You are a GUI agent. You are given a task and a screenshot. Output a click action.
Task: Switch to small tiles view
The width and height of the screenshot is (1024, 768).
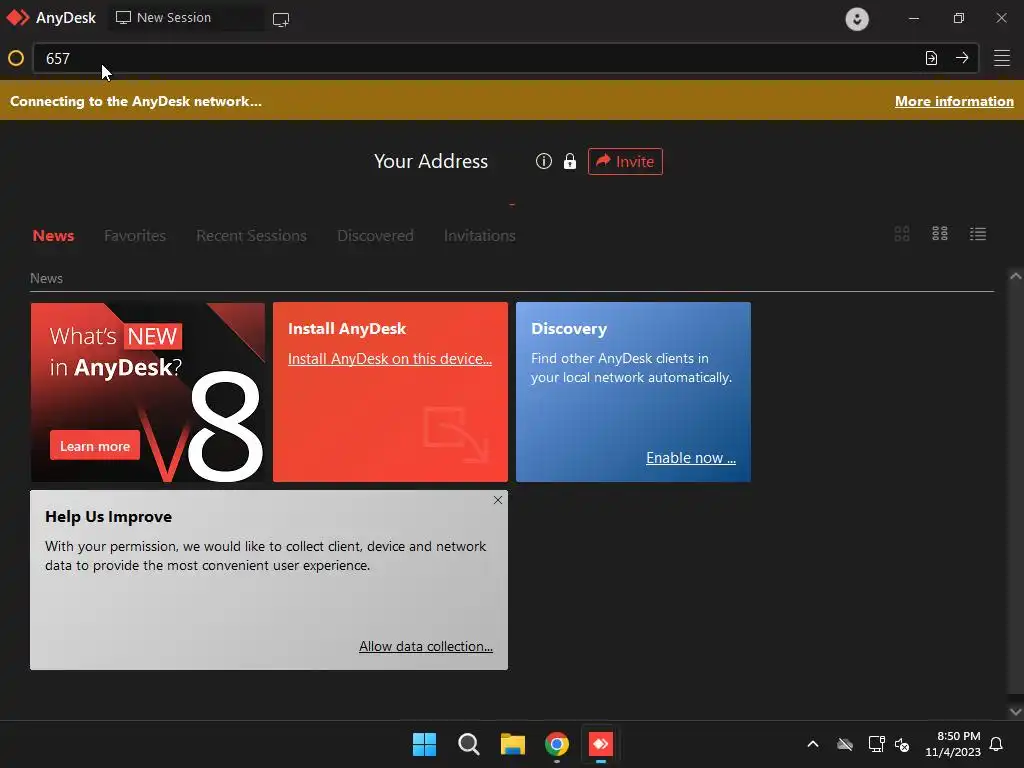pyautogui.click(x=940, y=234)
